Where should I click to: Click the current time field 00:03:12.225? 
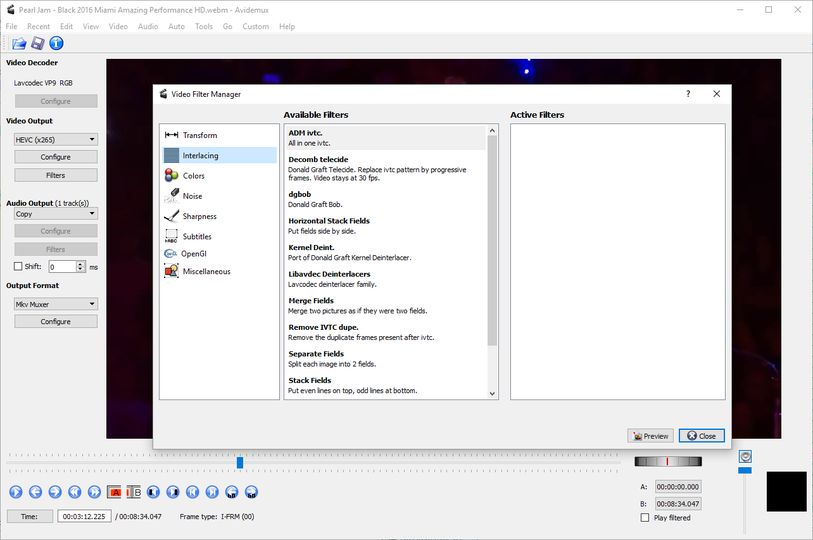[84, 517]
